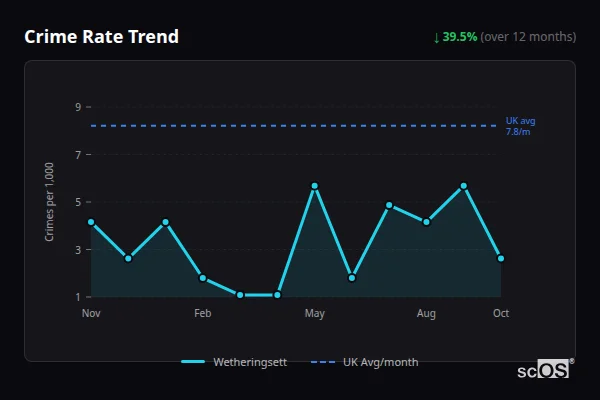Click the '(over 12 months)' label
600x400 pixels.
(x=528, y=37)
